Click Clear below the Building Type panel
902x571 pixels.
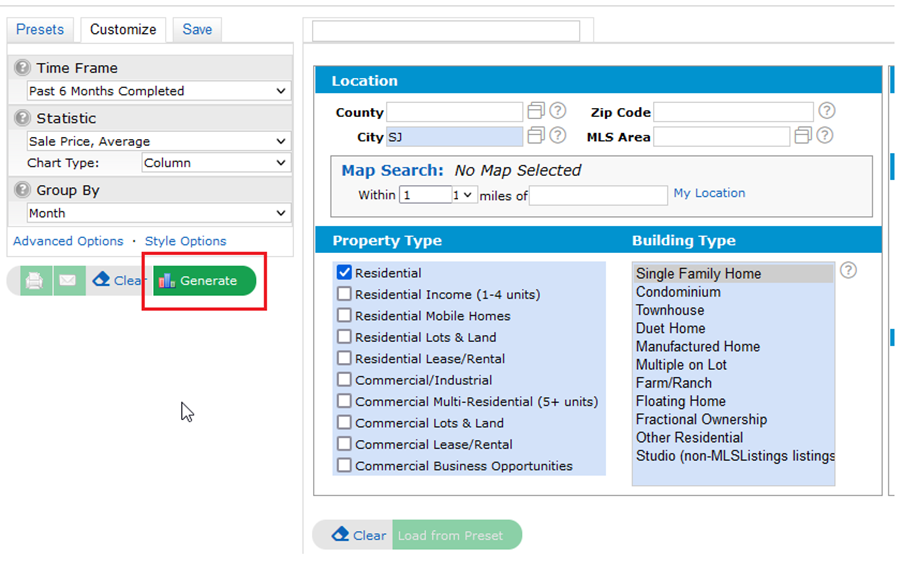pos(358,535)
